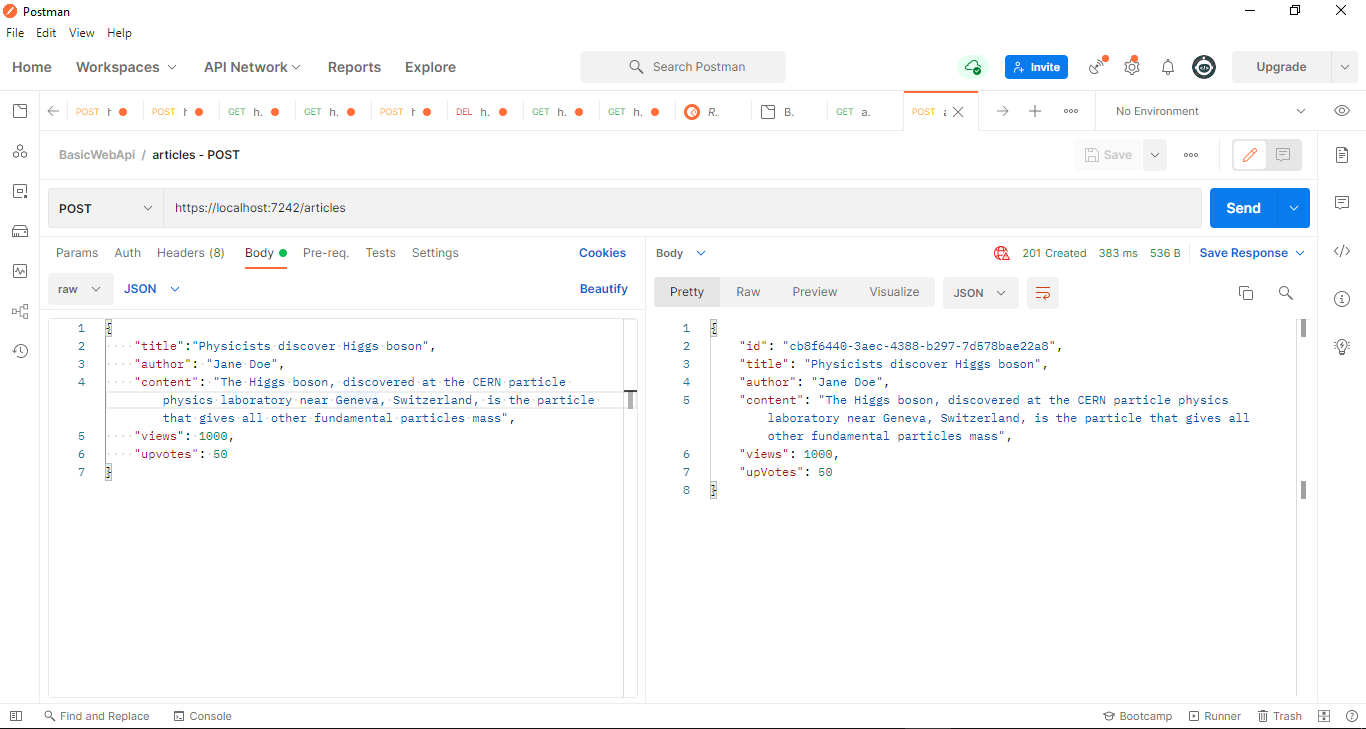
Task: Open the Flows sidebar panel
Action: 20,311
